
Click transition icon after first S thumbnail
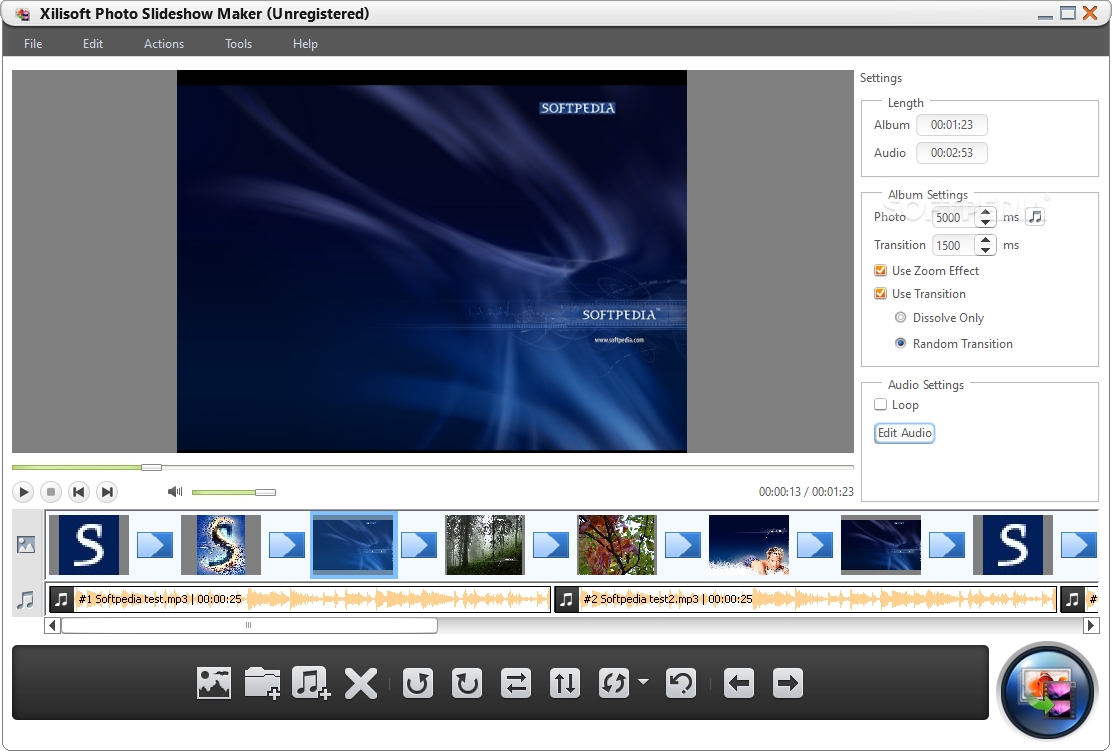click(x=155, y=545)
